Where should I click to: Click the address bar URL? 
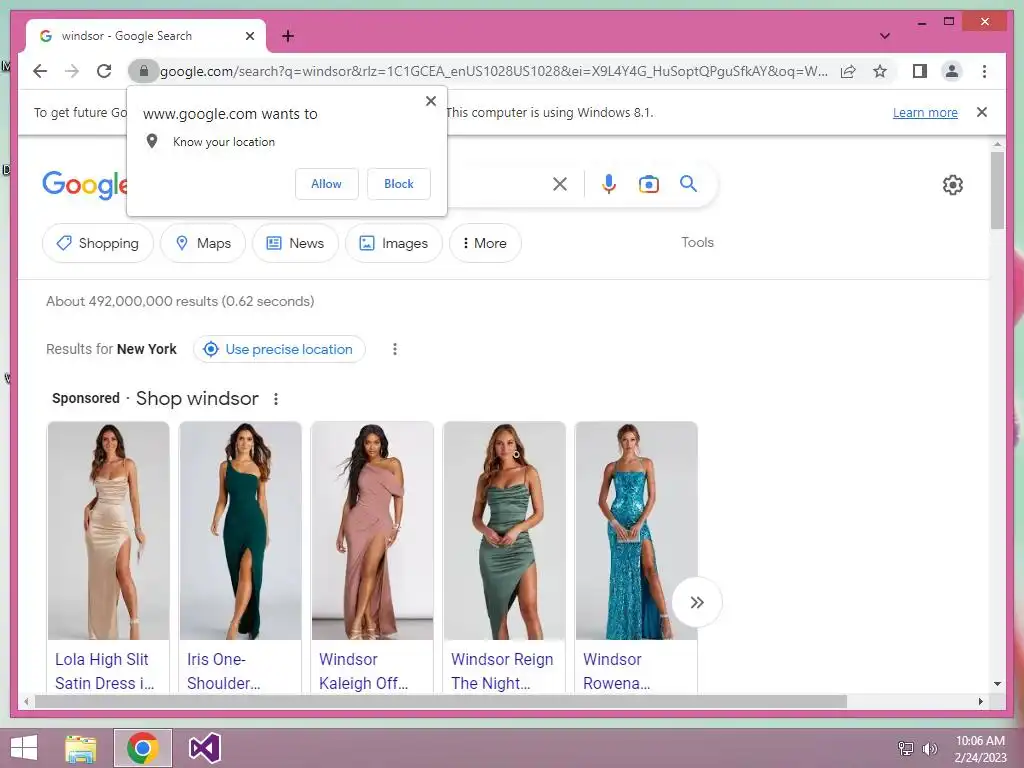pos(494,71)
